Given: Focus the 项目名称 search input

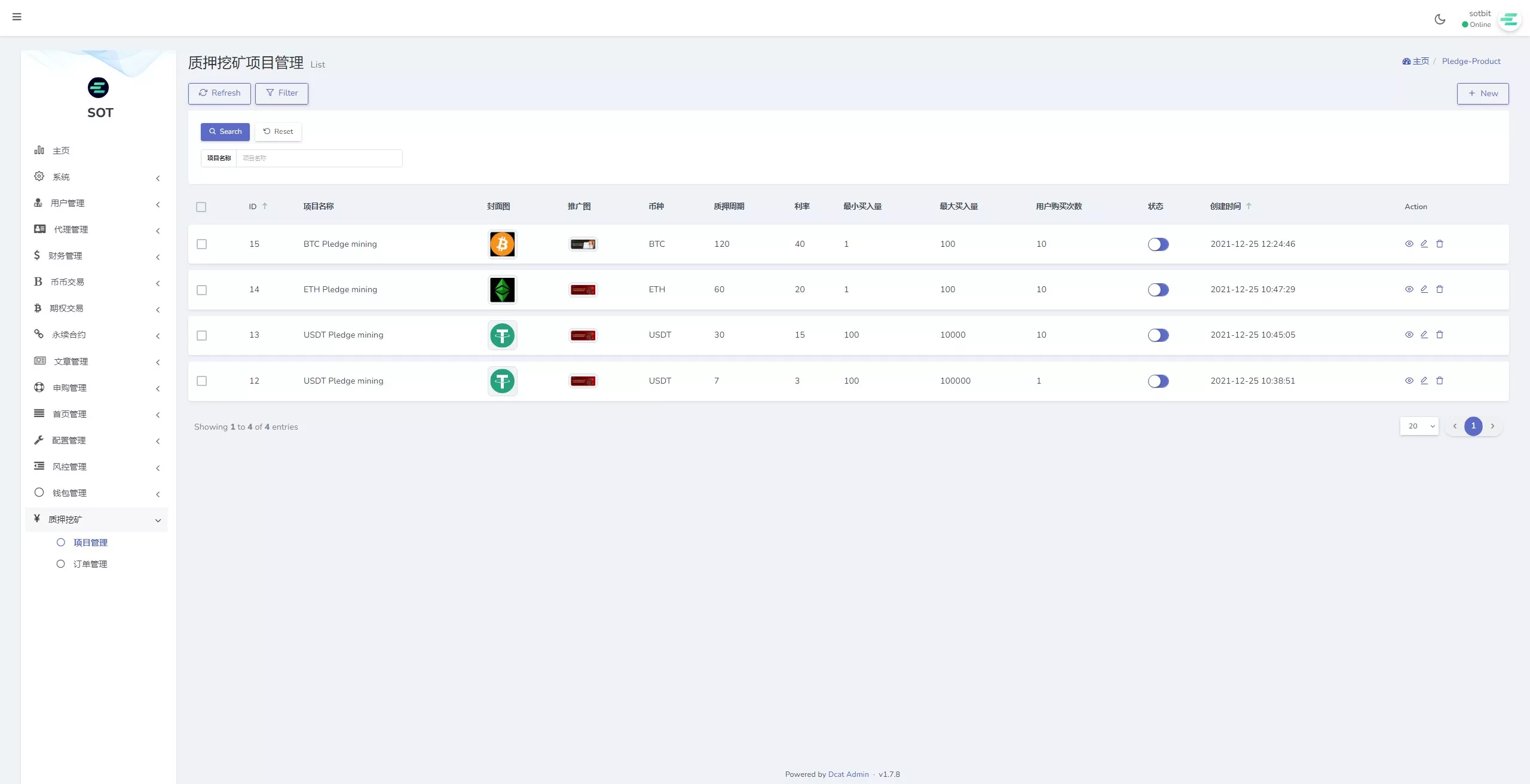Looking at the screenshot, I should point(319,158).
